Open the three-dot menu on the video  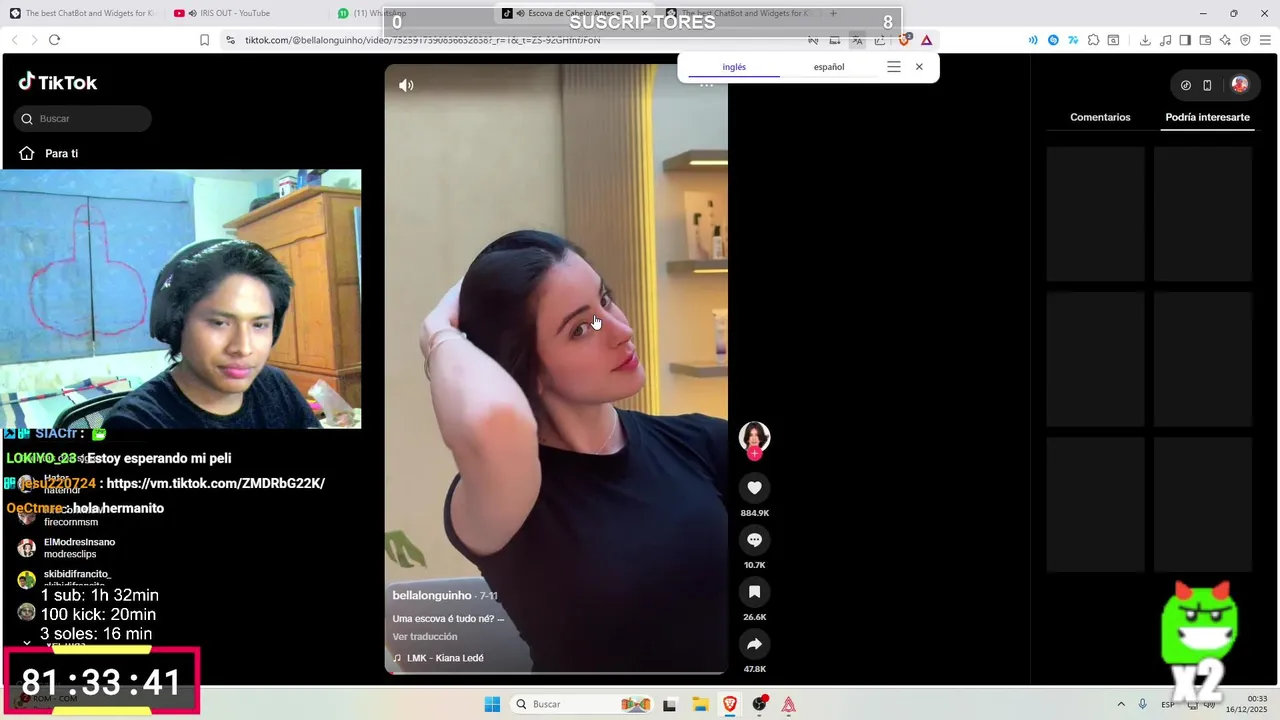[706, 85]
